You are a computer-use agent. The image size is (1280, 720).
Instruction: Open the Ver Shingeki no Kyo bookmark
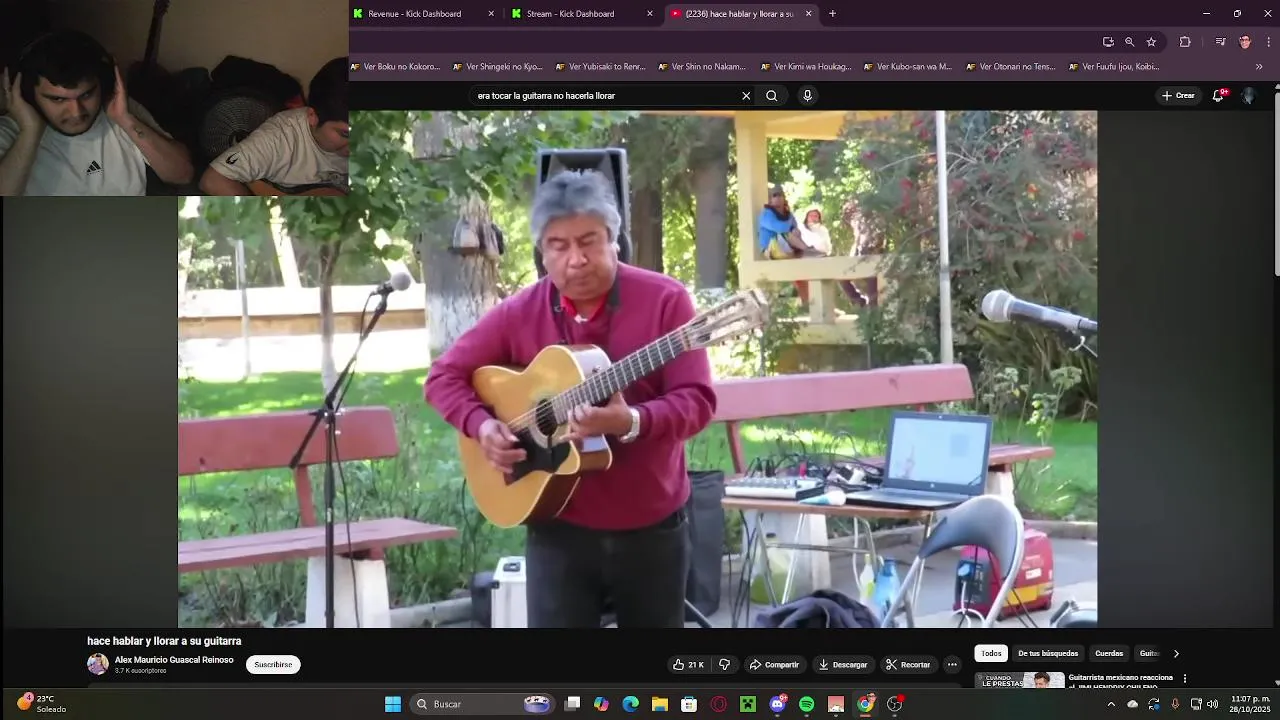497,67
